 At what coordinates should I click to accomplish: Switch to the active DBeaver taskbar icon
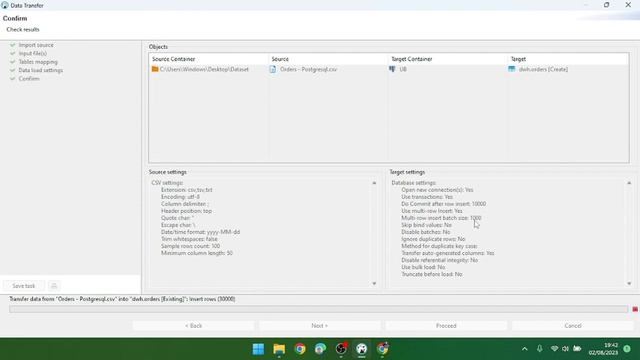tap(362, 349)
